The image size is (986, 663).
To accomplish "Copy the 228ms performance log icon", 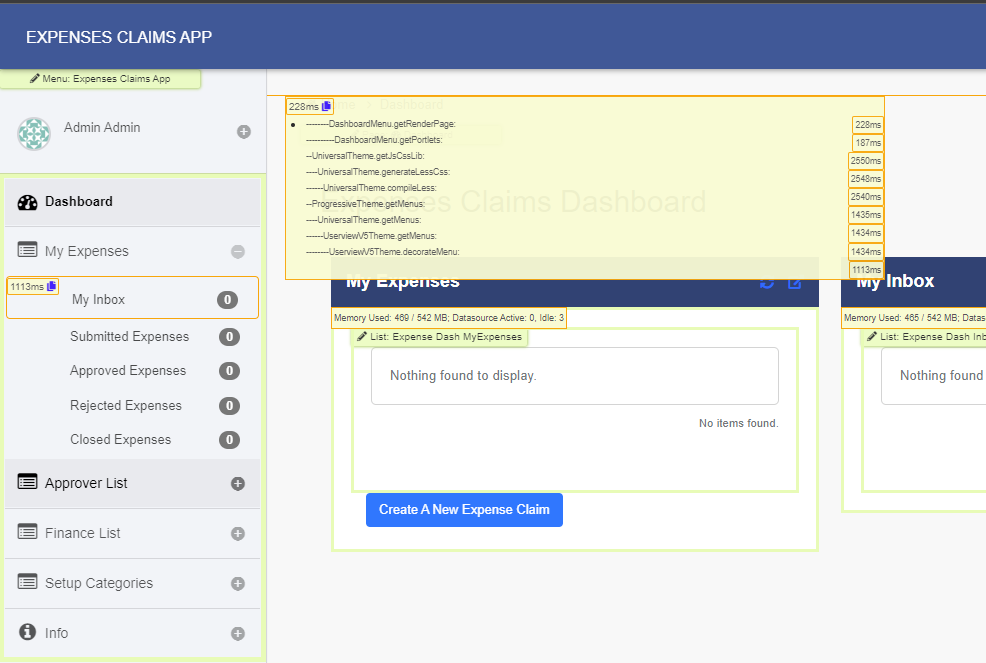I will [326, 106].
